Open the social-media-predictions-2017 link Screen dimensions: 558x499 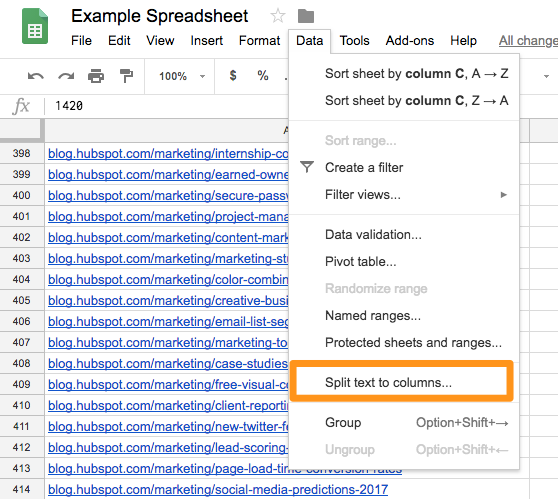218,489
